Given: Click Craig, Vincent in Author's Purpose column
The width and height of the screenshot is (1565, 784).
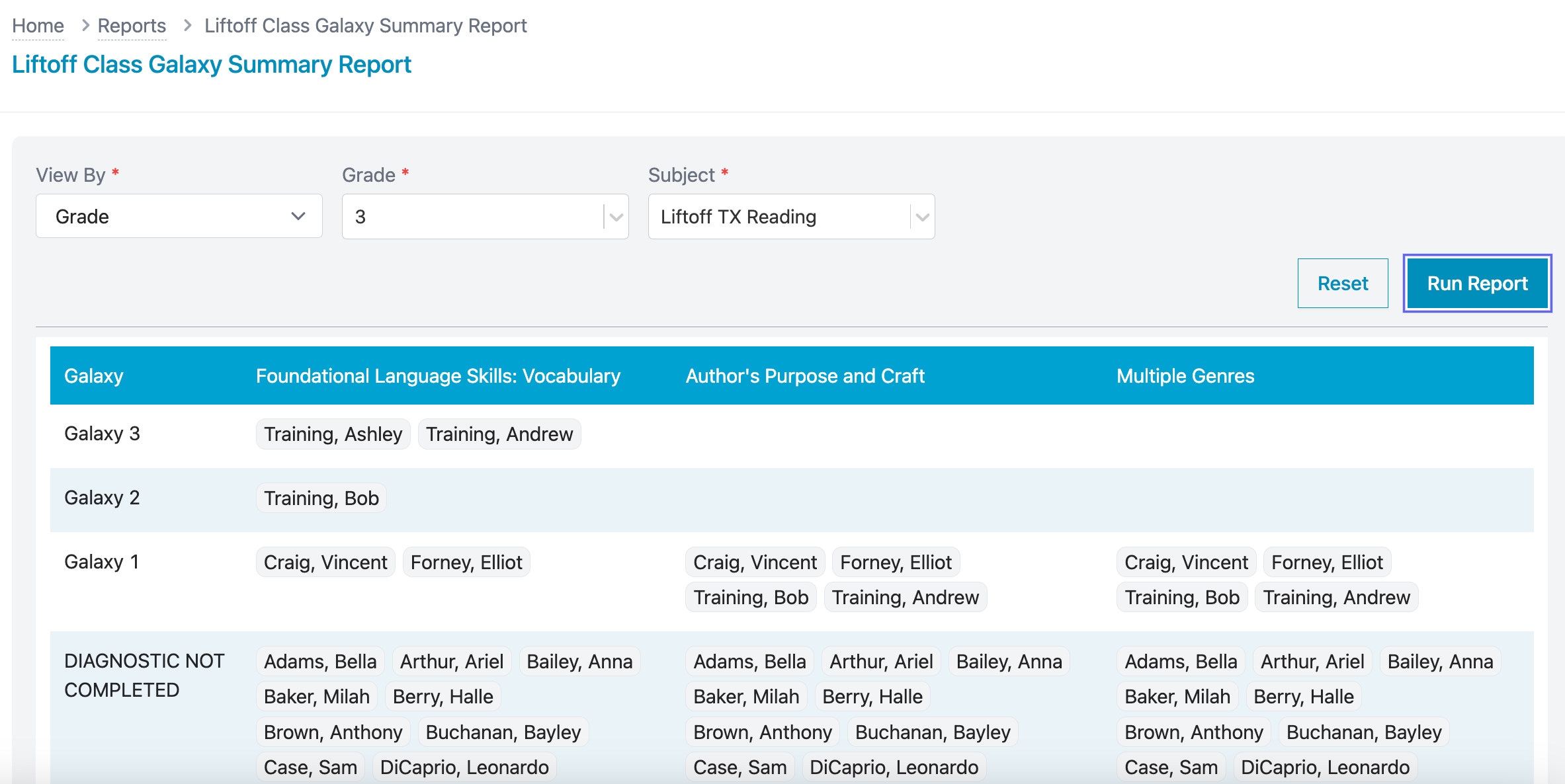Looking at the screenshot, I should pos(755,562).
